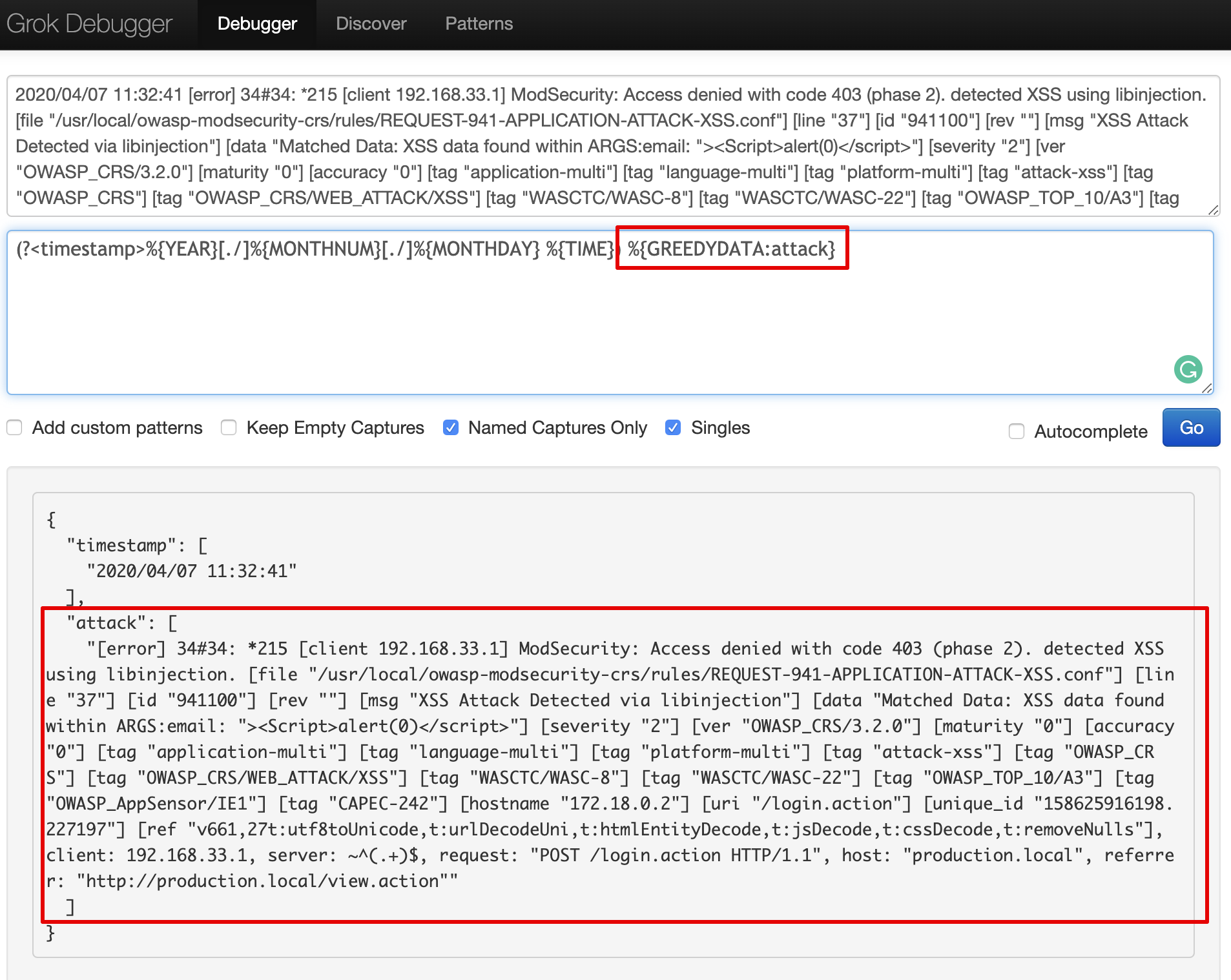Viewport: 1231px width, 980px height.
Task: Place cursor on %{GREEDYDATA:attack} pattern text
Action: click(x=731, y=249)
